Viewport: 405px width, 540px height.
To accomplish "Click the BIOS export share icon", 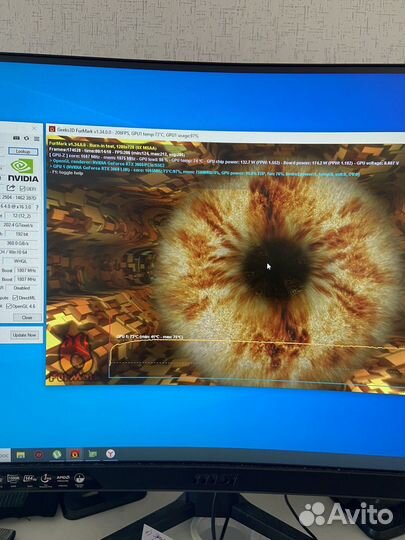I will [x=11, y=188].
